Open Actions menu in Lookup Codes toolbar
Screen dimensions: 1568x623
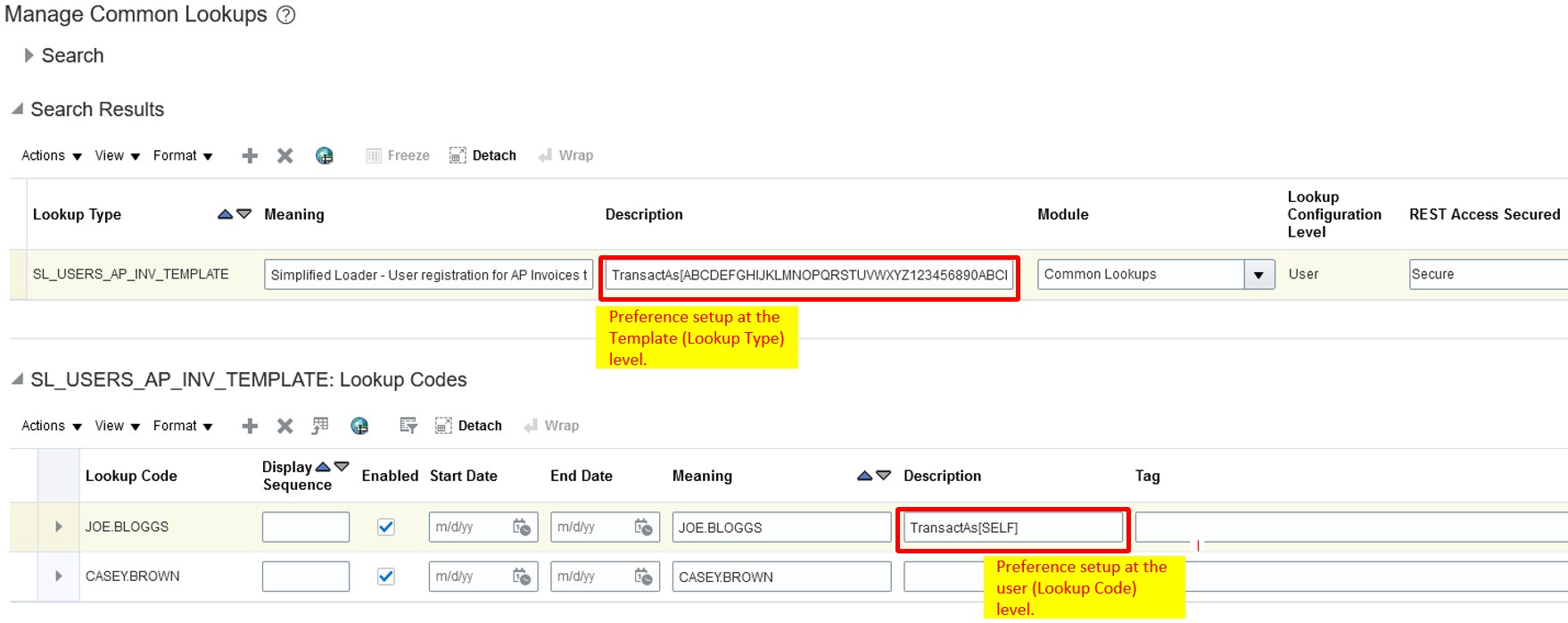(51, 426)
